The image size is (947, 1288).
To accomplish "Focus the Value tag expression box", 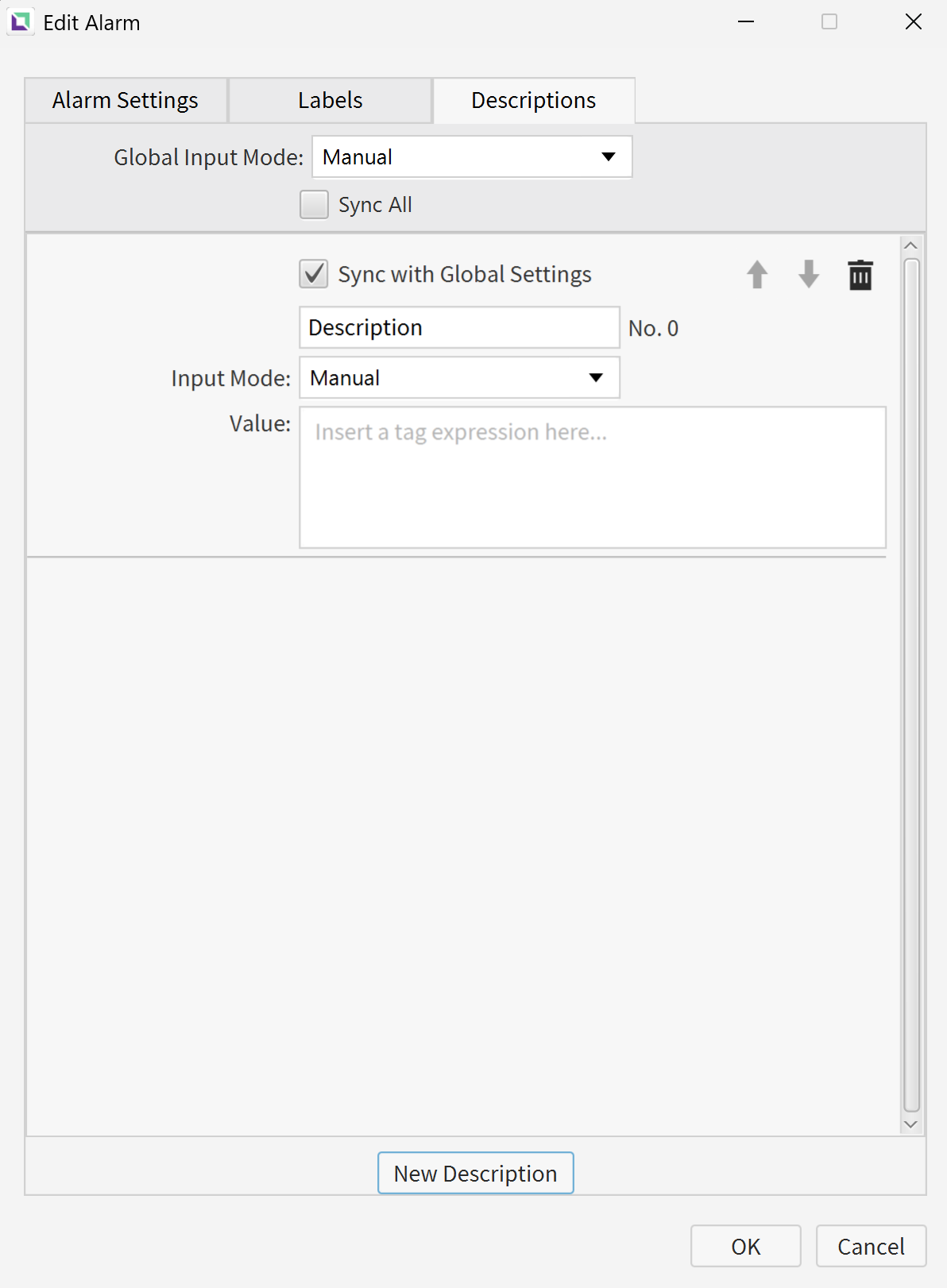I will (593, 477).
